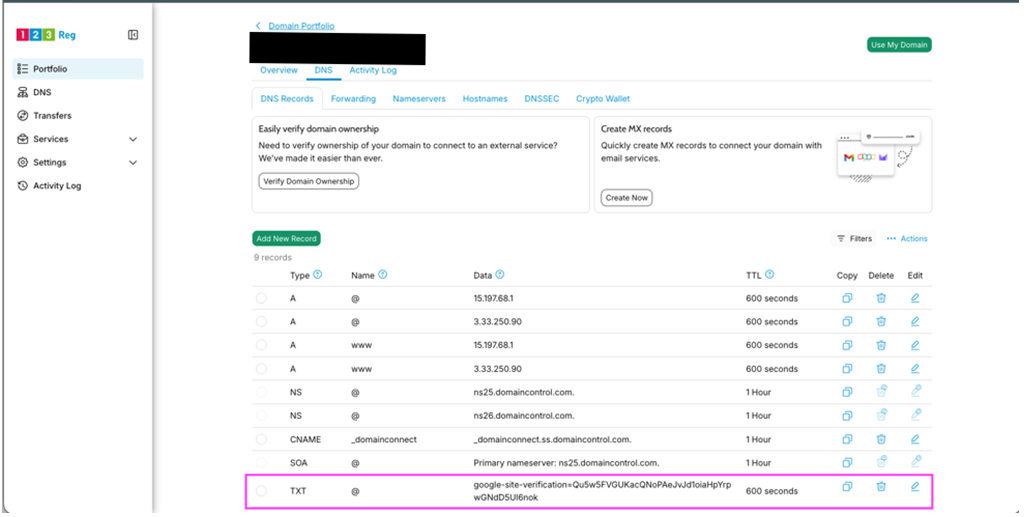Select the A @ 3.33.250.90 record checkbox
The image size is (1025, 517).
pyautogui.click(x=261, y=322)
